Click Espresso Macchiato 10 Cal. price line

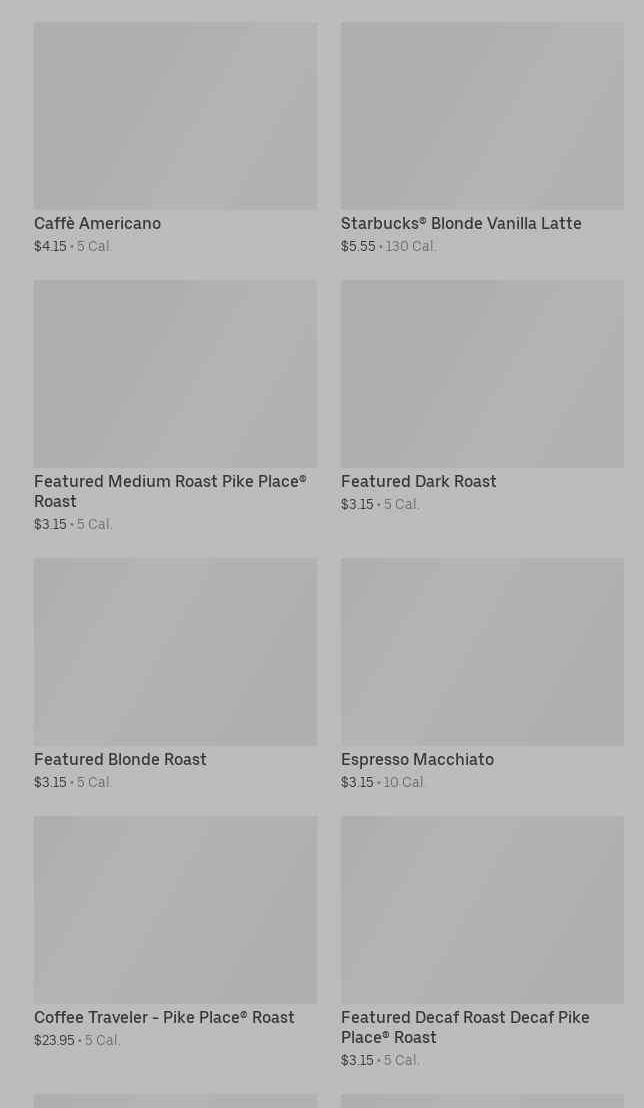384,783
